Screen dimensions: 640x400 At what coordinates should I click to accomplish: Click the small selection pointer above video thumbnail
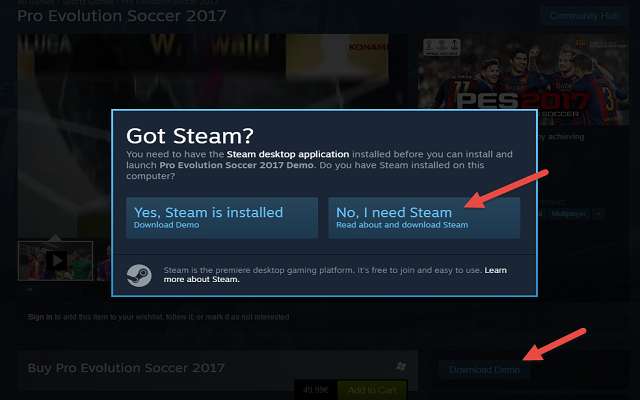pos(55,238)
